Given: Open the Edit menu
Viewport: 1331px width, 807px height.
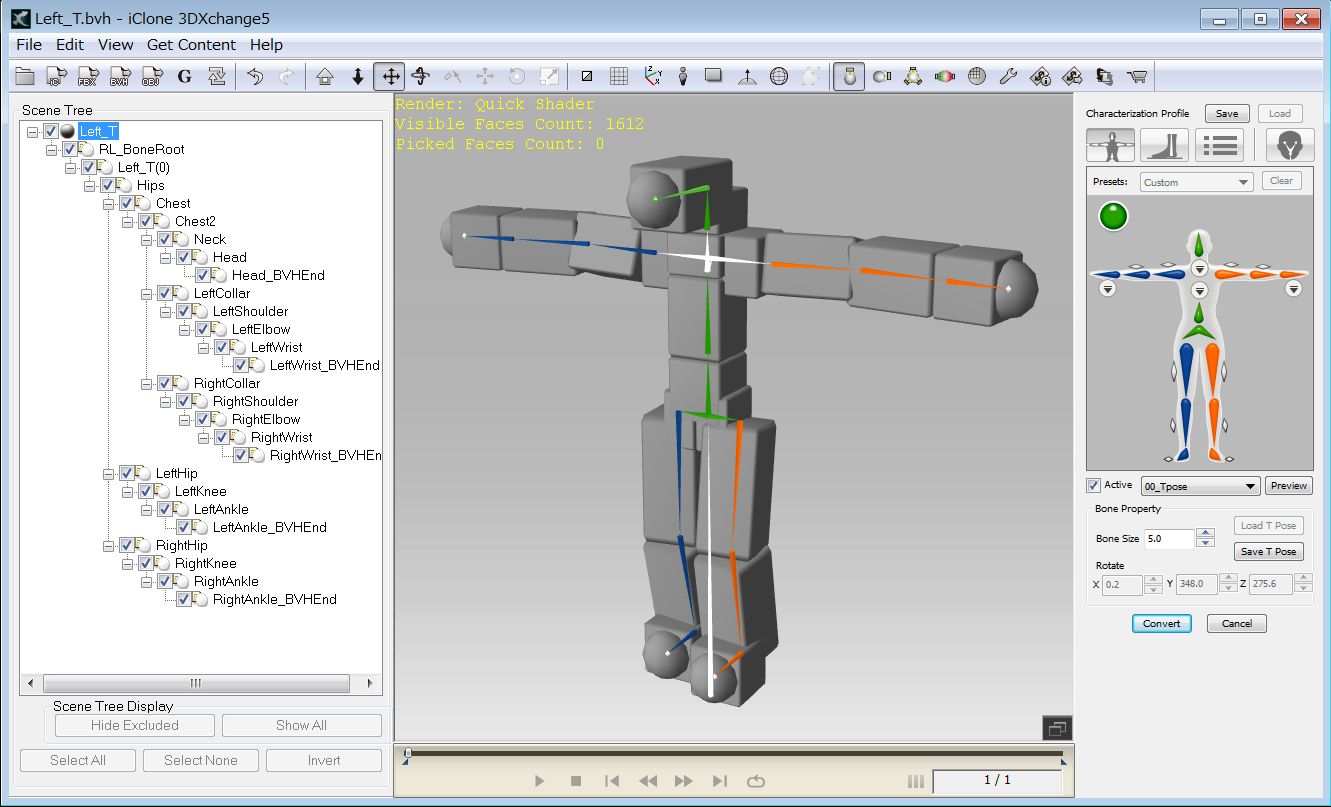Looking at the screenshot, I should (x=70, y=45).
